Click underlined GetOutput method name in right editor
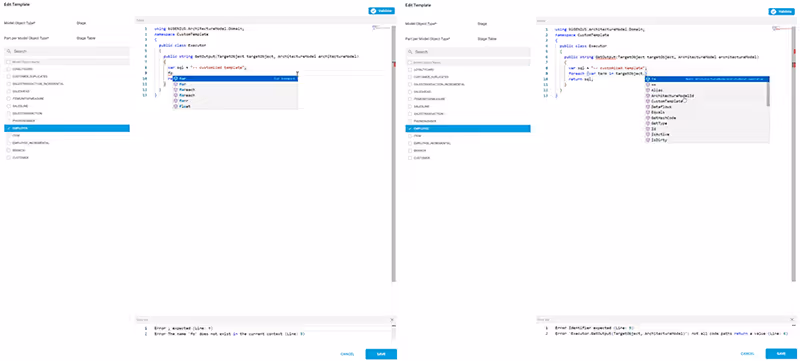Screen dimensions: 800x361 tap(607, 57)
